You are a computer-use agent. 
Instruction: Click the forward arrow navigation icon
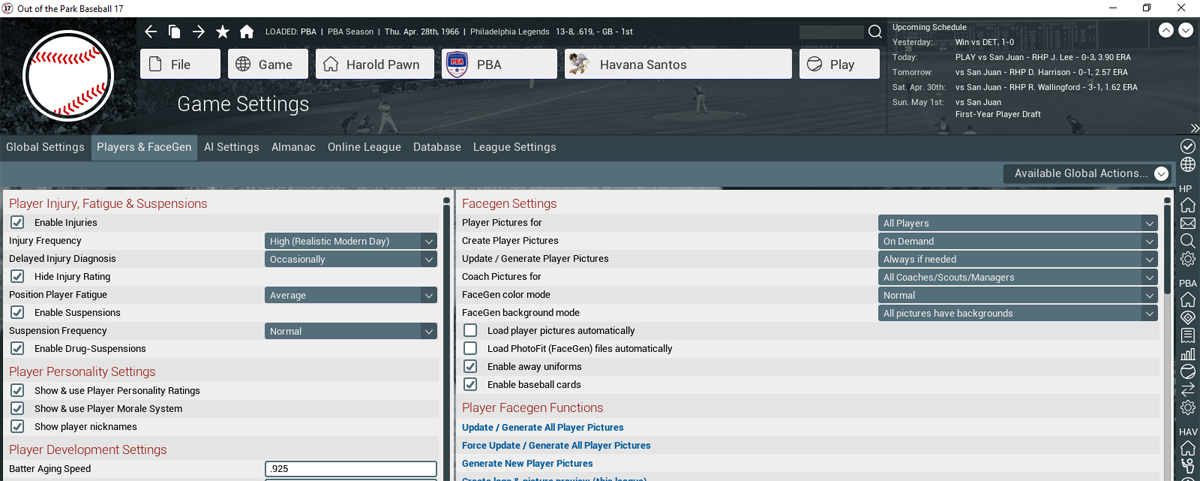click(x=199, y=32)
